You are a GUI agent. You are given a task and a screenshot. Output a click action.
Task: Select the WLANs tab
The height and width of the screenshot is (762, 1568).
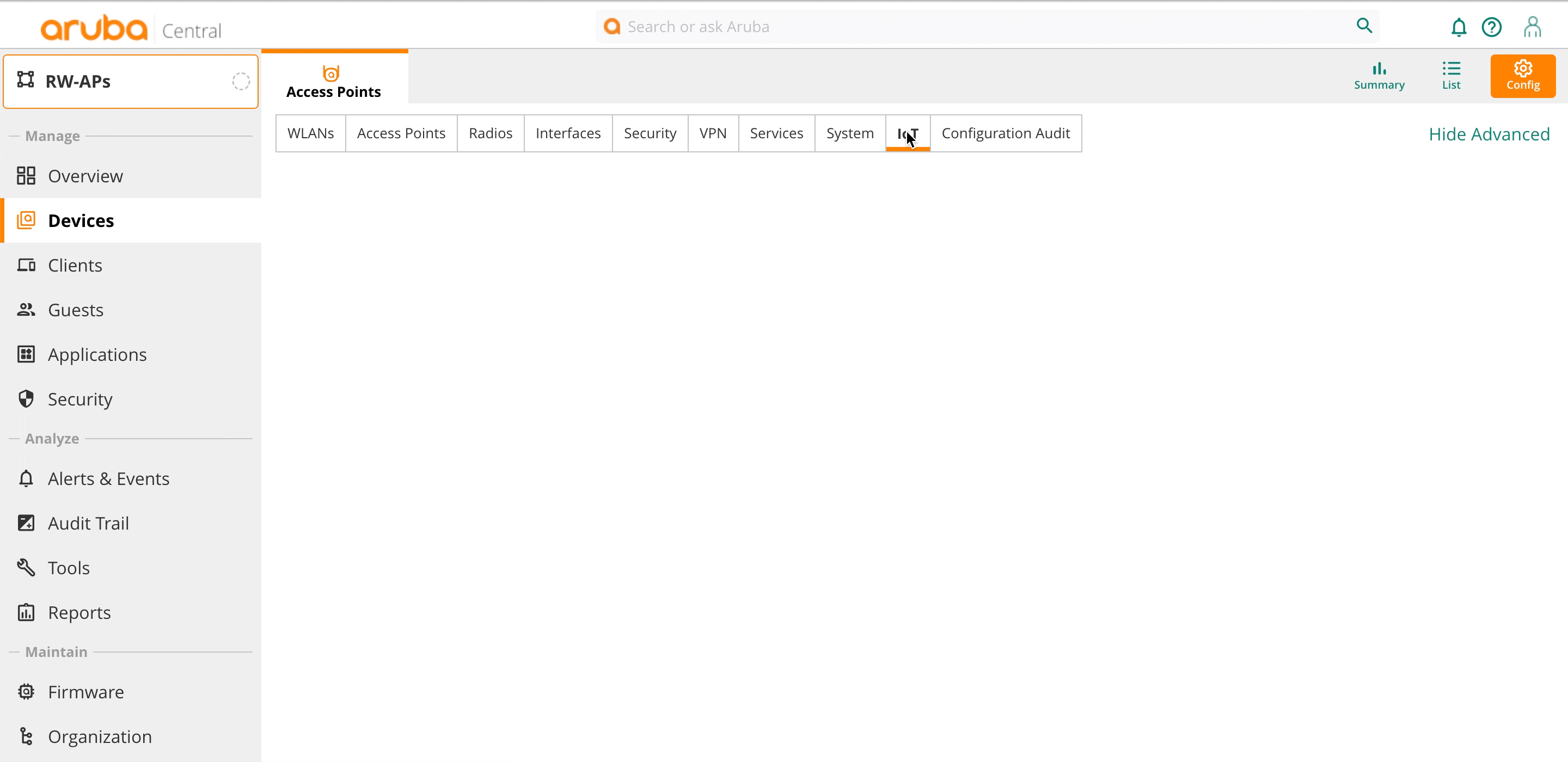tap(310, 133)
